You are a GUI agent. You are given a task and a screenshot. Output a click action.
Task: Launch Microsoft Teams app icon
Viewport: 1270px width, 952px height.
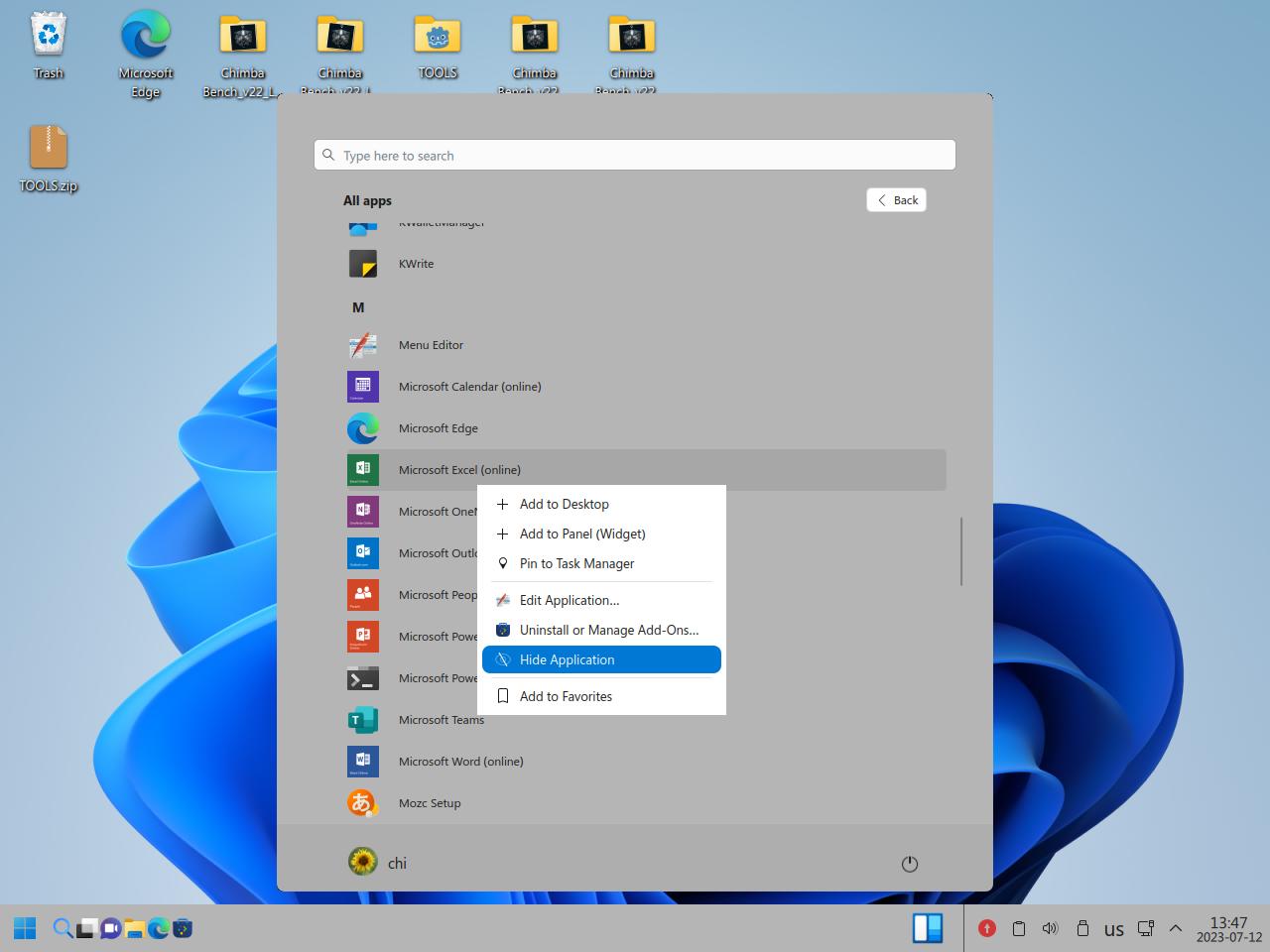[x=363, y=720]
